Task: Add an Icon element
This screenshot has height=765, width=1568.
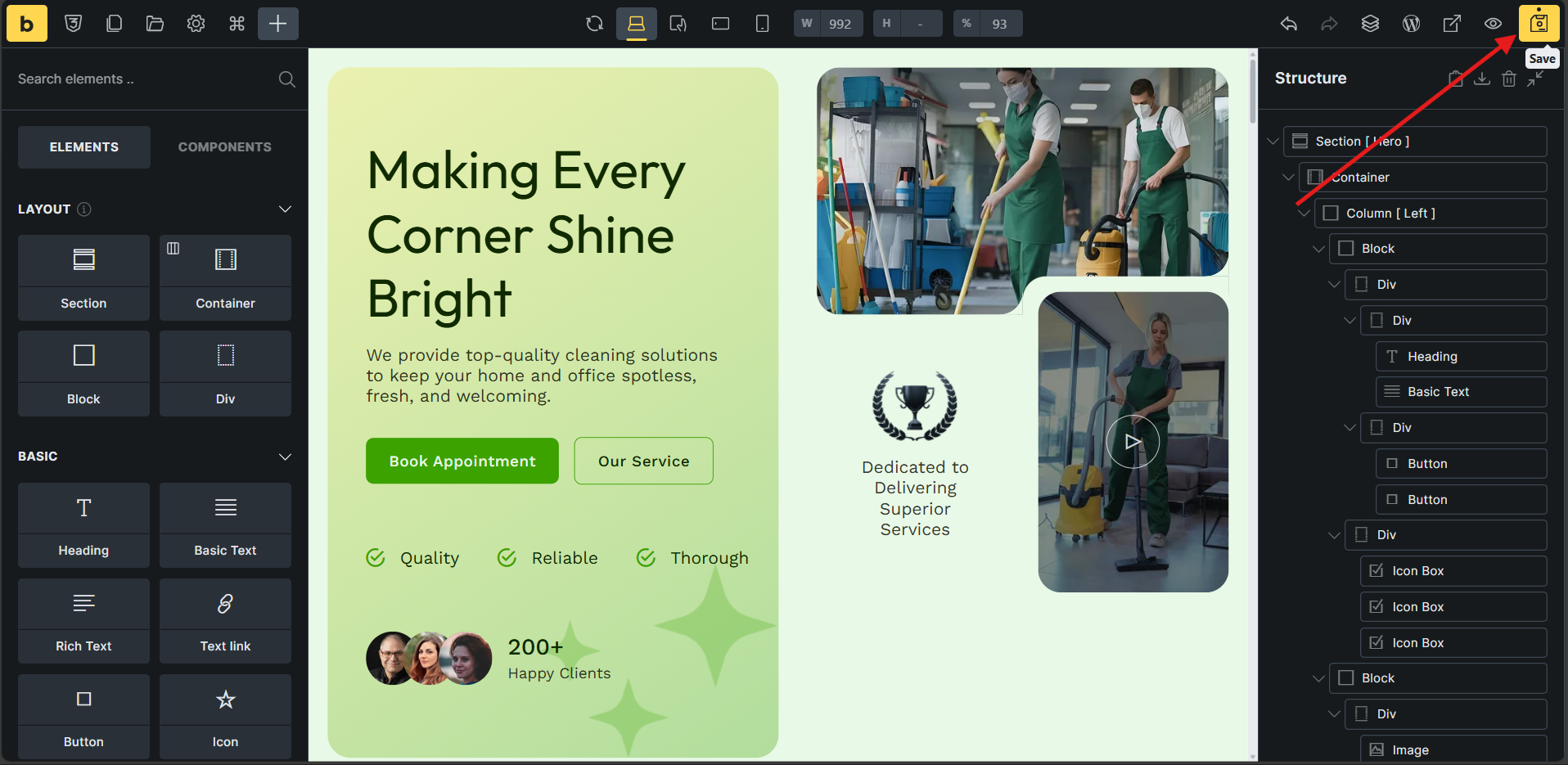Action: [225, 717]
